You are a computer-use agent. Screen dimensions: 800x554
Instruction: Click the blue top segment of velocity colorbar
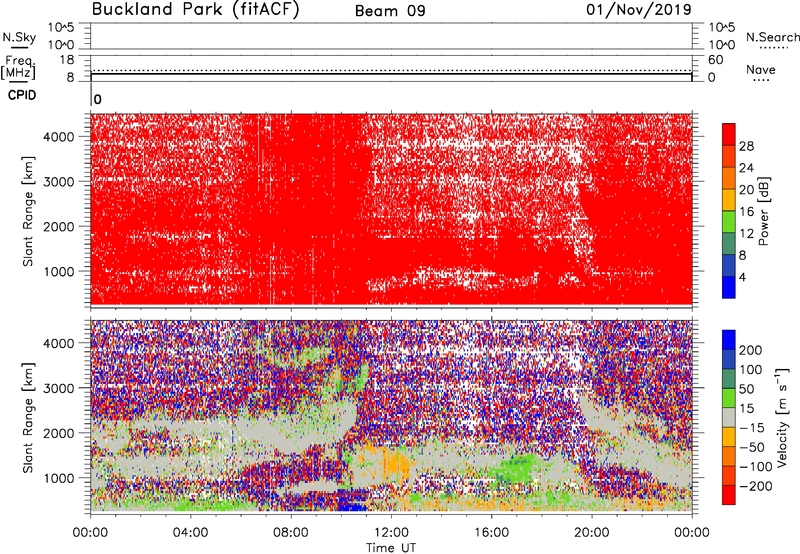click(729, 340)
